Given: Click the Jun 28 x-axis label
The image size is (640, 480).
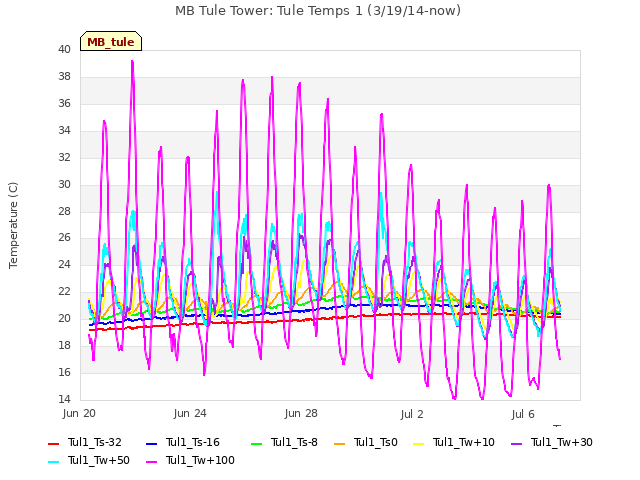Looking at the screenshot, I should pyautogui.click(x=301, y=413).
